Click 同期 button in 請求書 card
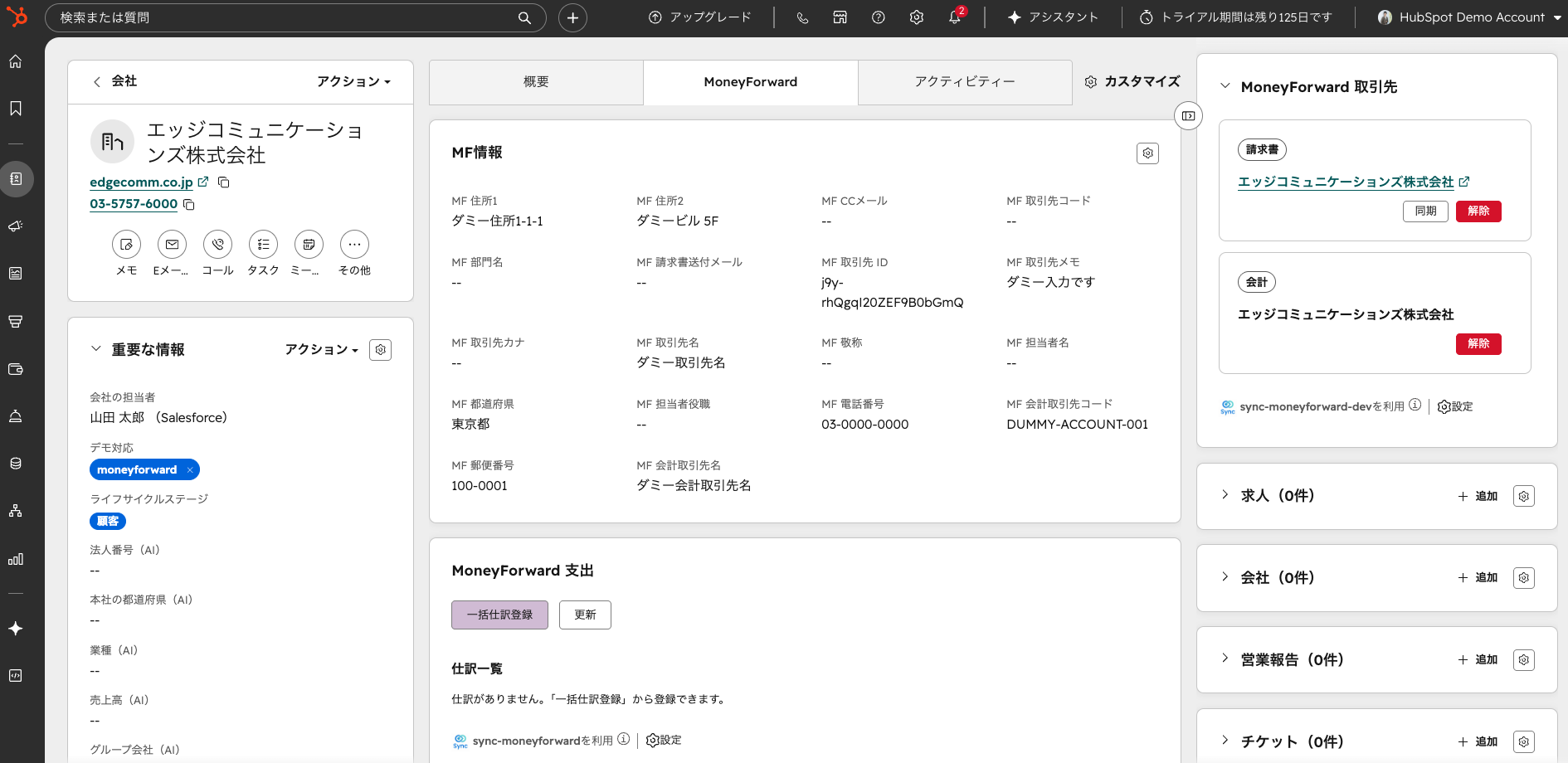The width and height of the screenshot is (1568, 763). point(1425,211)
